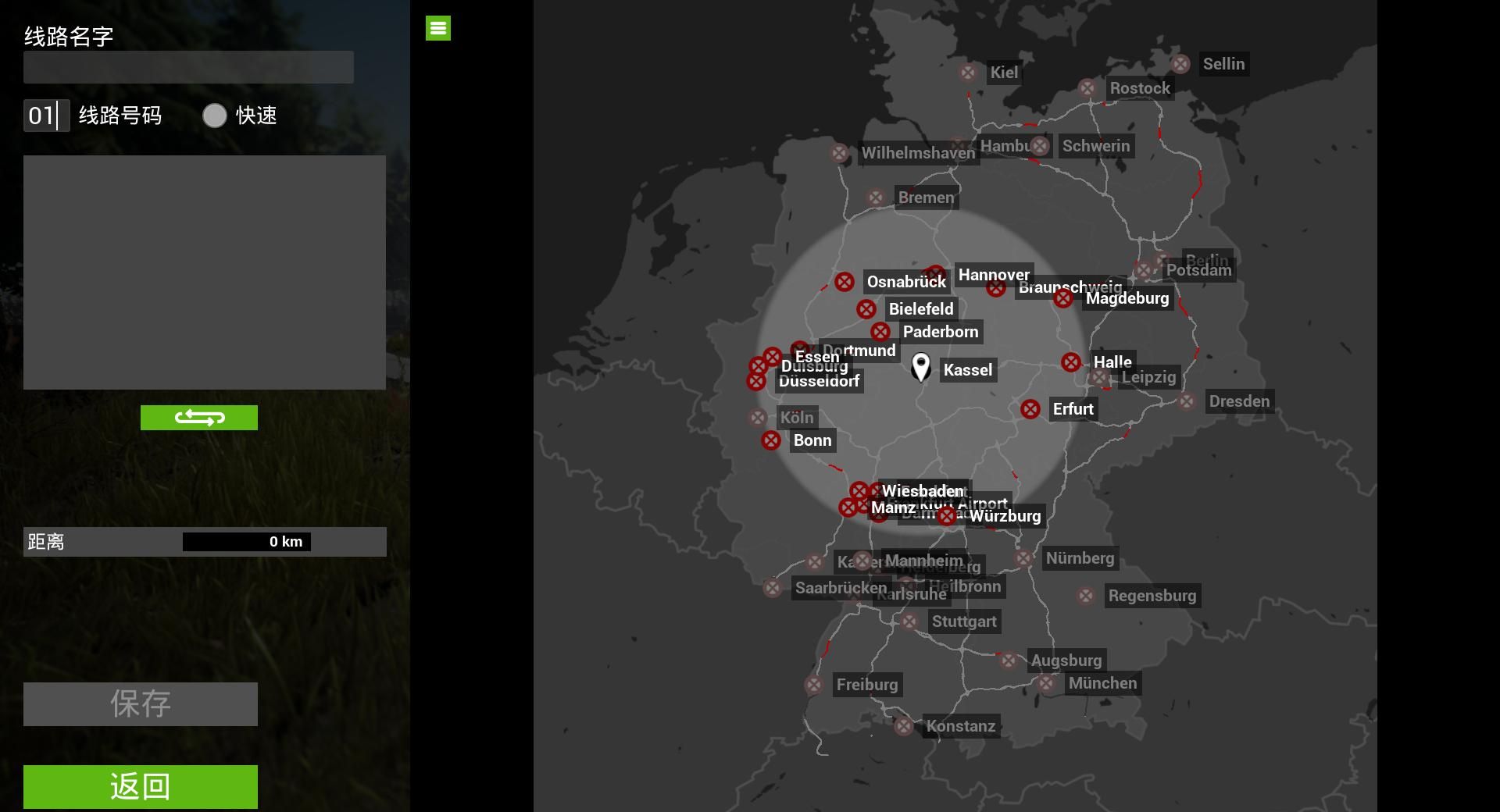Screen dimensions: 1500x812
Task: Click the 保存 save button
Action: 141,704
